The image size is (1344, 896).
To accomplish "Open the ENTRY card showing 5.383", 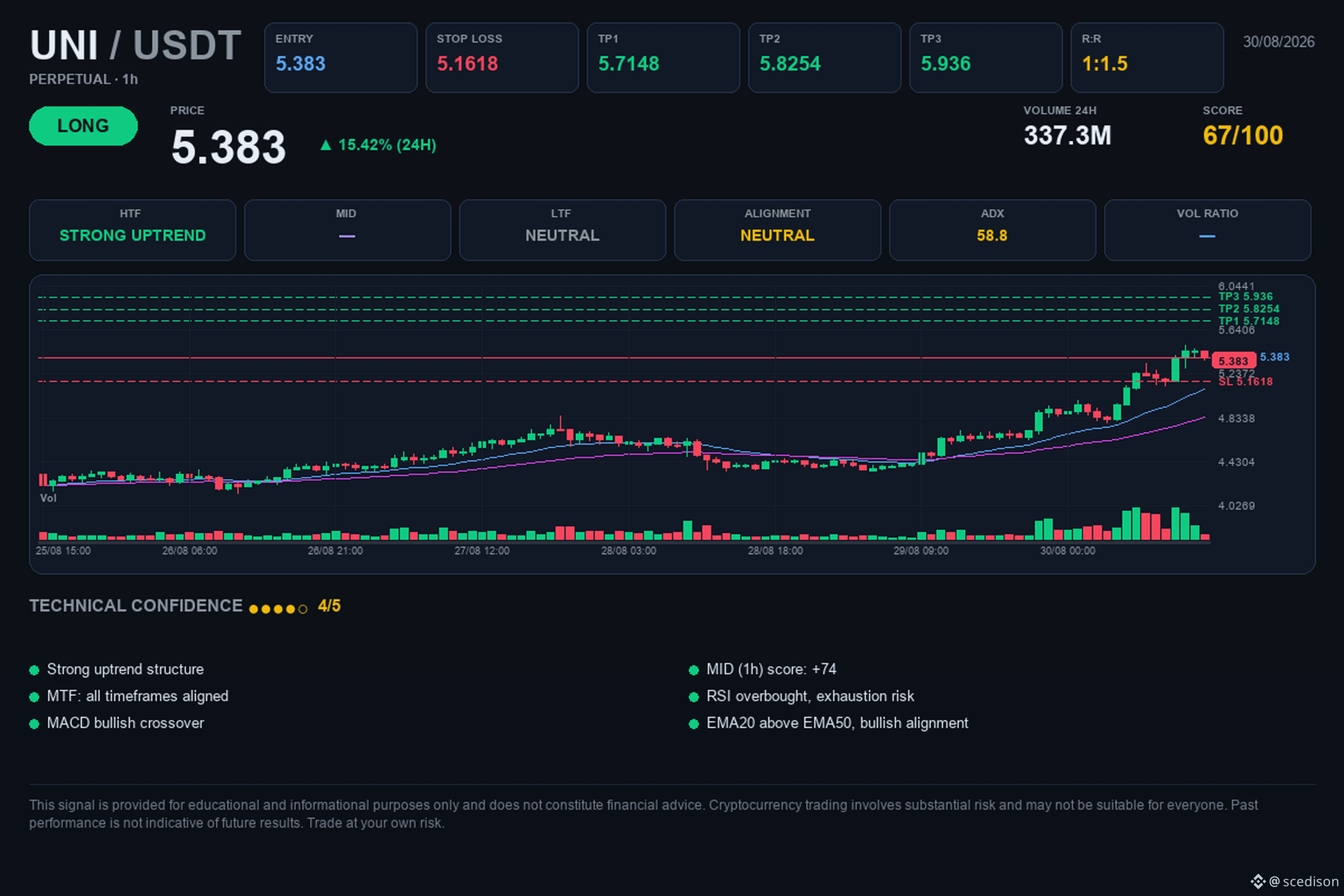I will click(x=340, y=58).
